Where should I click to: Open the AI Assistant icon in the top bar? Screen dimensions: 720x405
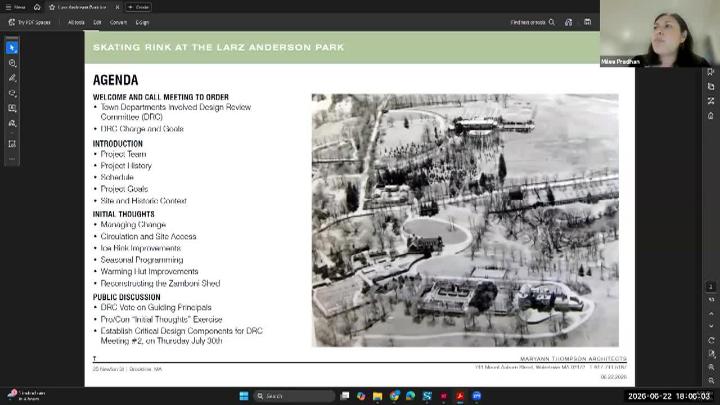pyautogui.click(x=568, y=22)
